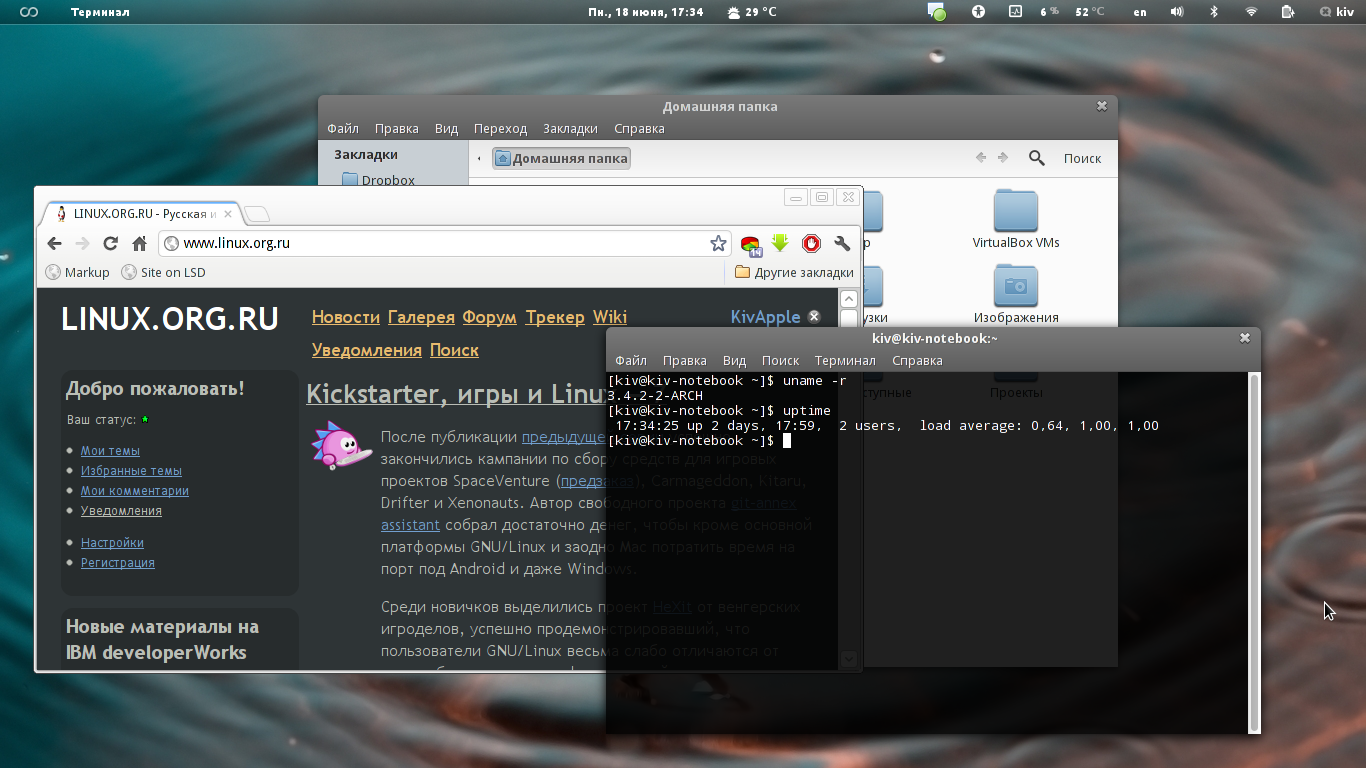Open Уведомления in the site header
This screenshot has width=1366, height=768.
pyautogui.click(x=367, y=350)
